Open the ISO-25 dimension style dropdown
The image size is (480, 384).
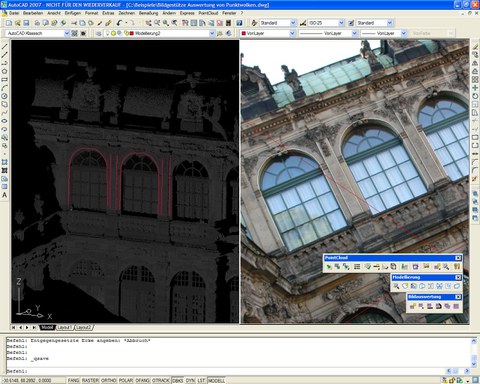click(341, 23)
